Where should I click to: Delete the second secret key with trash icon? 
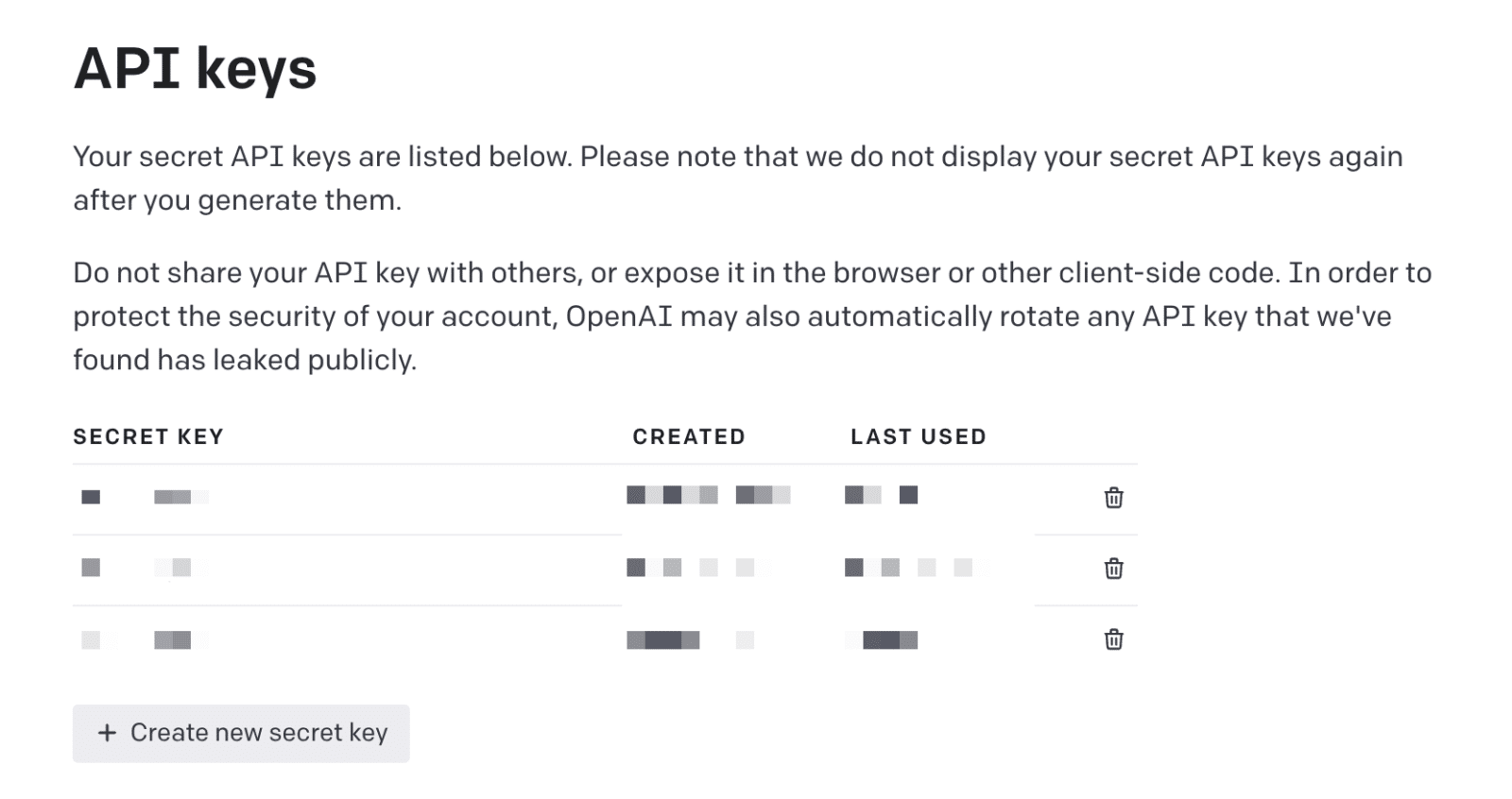click(x=1113, y=569)
